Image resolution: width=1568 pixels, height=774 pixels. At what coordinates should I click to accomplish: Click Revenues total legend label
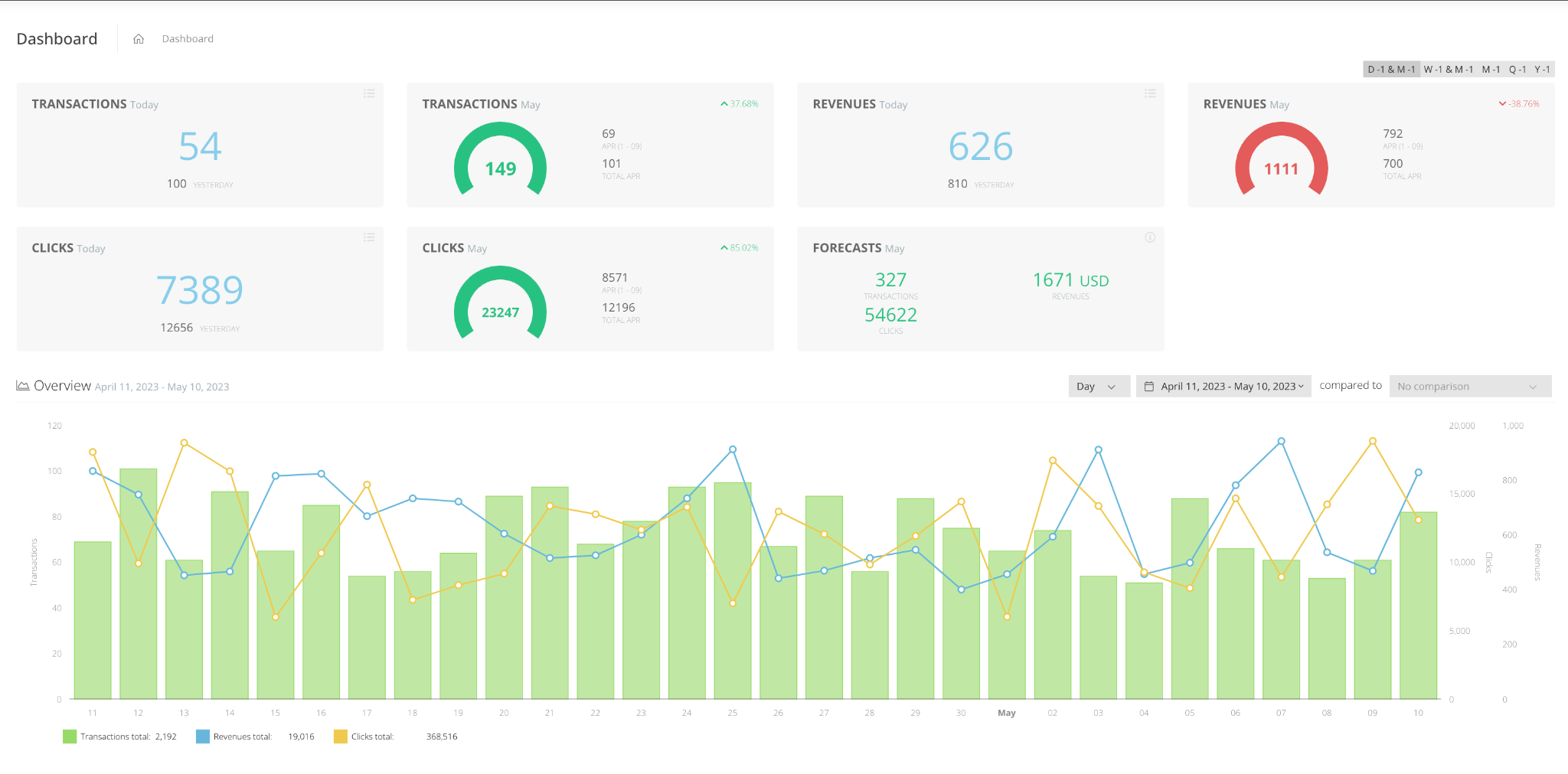[x=243, y=736]
